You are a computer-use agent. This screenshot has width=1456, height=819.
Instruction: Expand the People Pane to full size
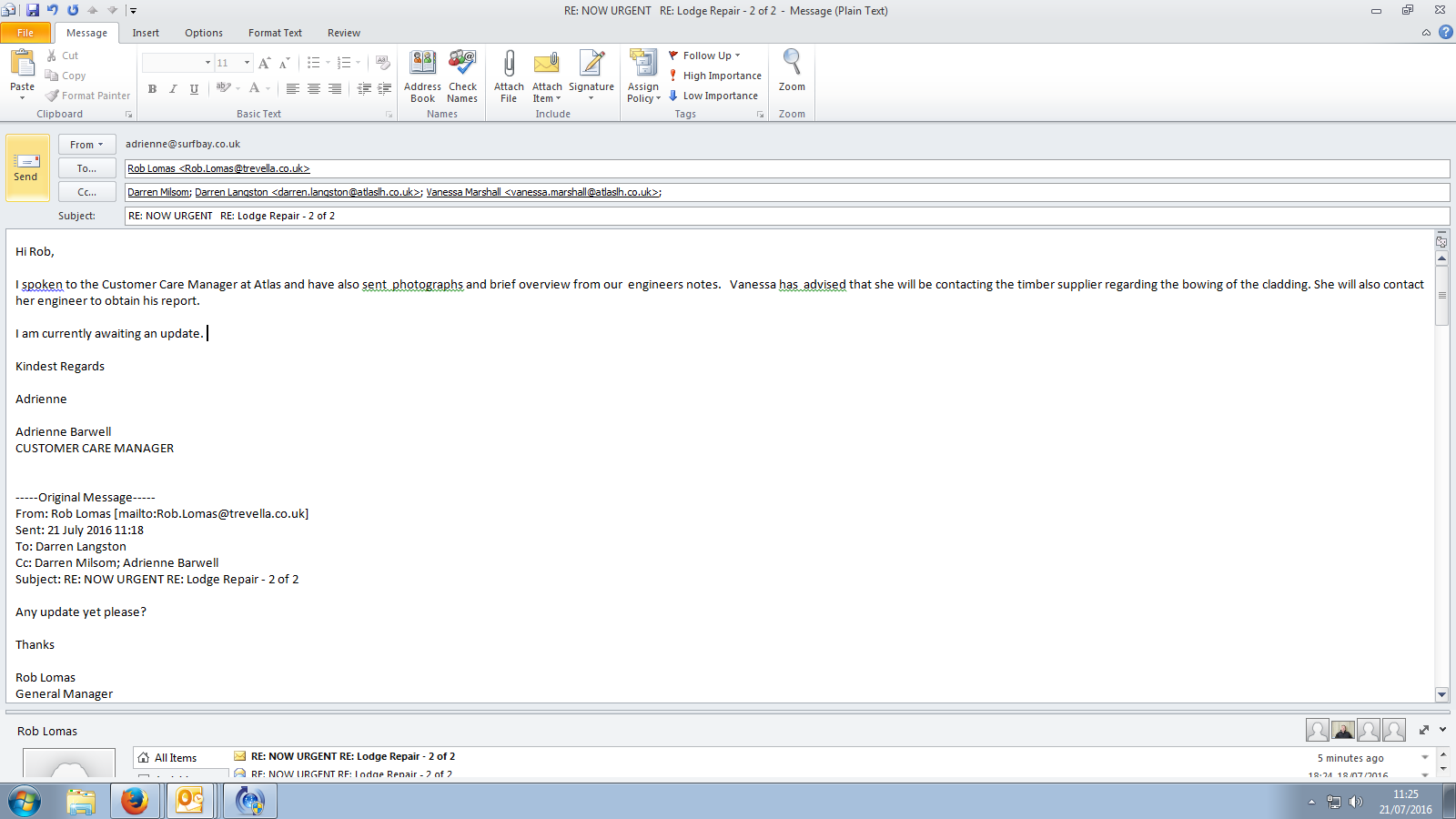(1424, 730)
